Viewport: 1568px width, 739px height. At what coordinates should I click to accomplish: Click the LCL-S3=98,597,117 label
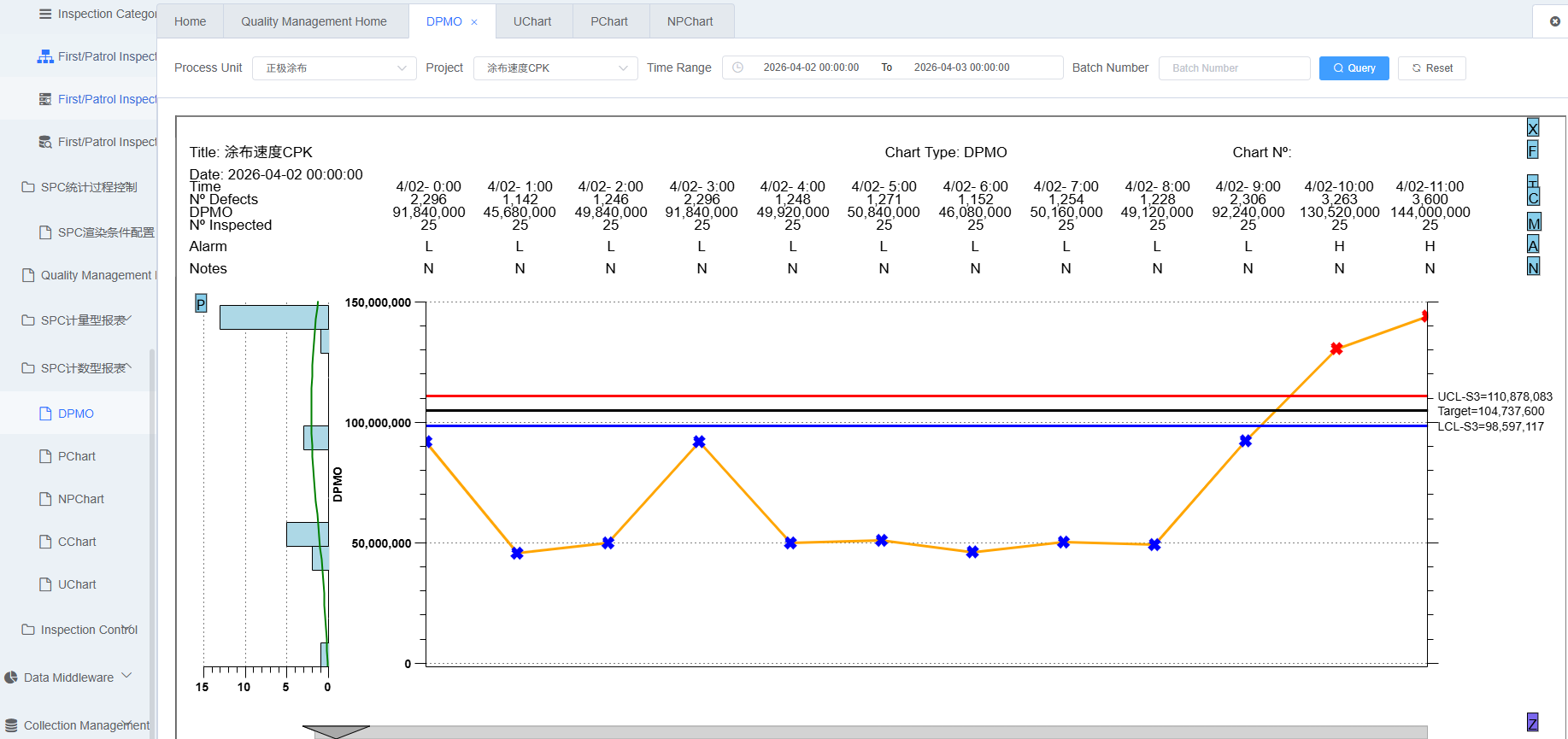click(x=1490, y=426)
